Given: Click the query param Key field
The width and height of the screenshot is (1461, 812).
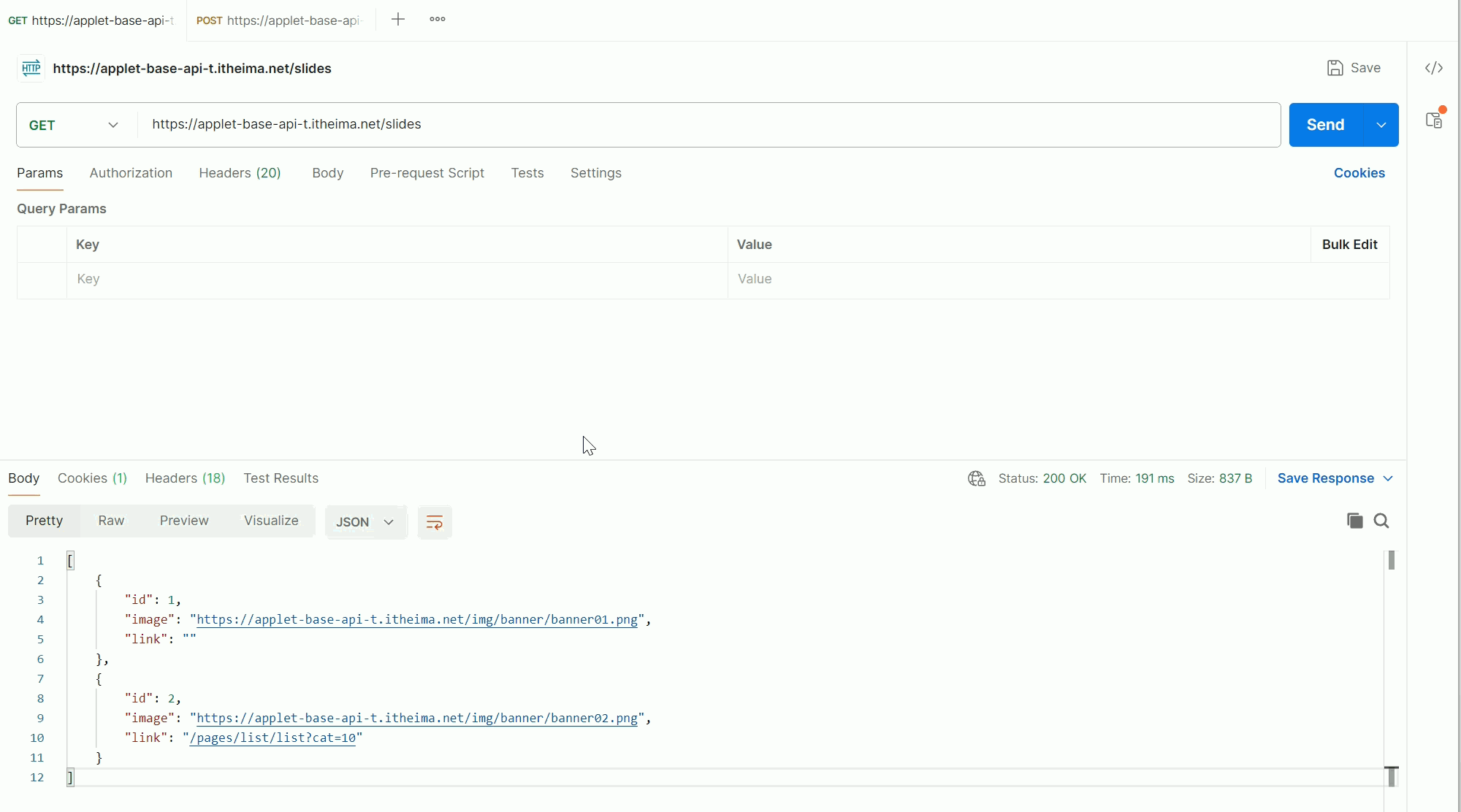Looking at the screenshot, I should coord(394,279).
